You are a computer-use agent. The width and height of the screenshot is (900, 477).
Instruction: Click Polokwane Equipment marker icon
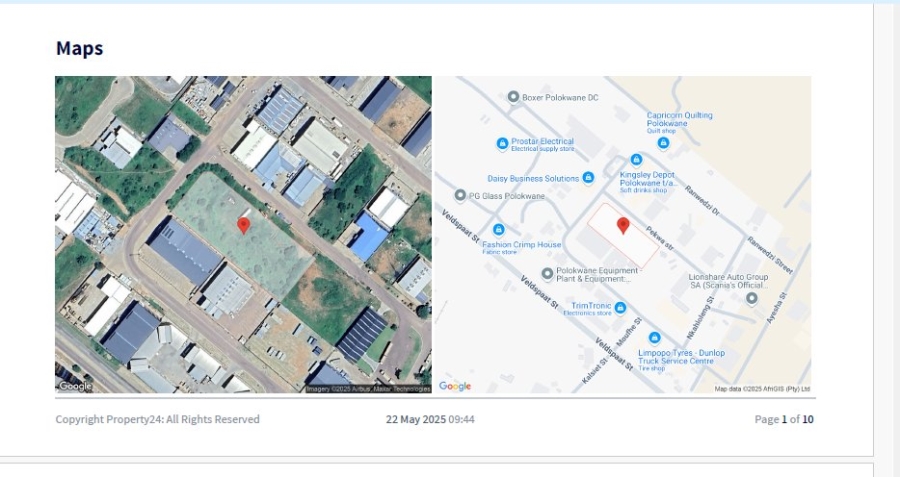(x=547, y=273)
